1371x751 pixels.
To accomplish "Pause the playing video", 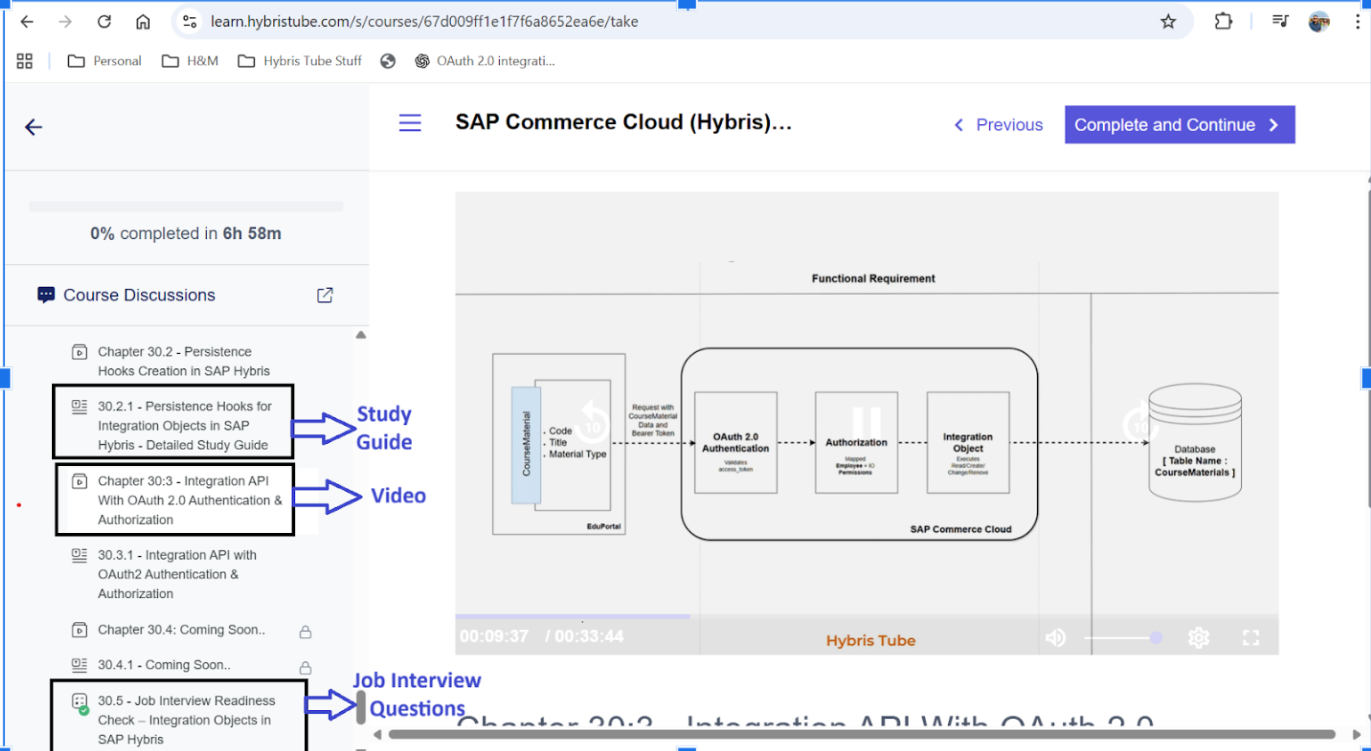I will [x=866, y=424].
